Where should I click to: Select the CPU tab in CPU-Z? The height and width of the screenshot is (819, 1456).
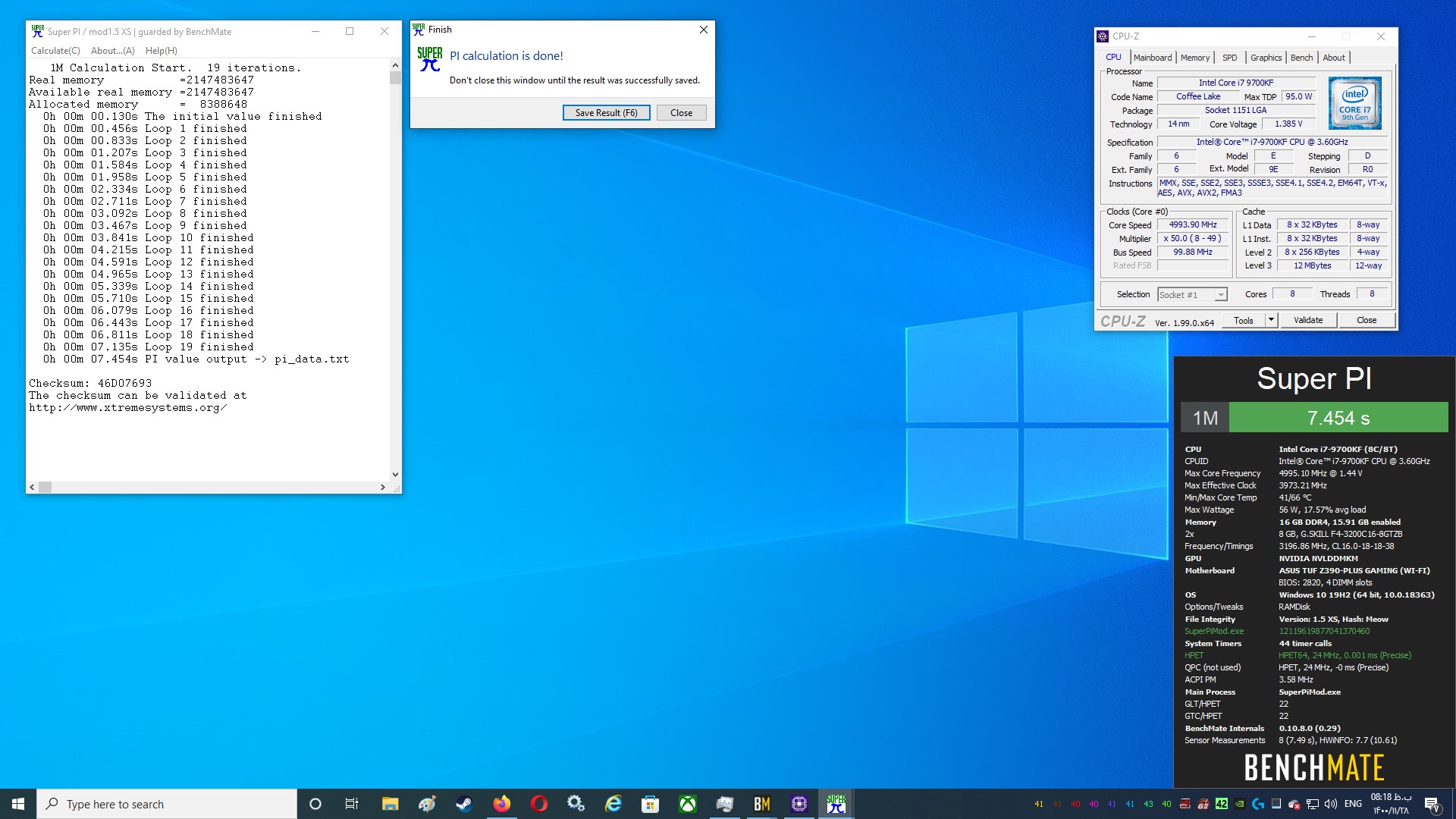coord(1113,57)
